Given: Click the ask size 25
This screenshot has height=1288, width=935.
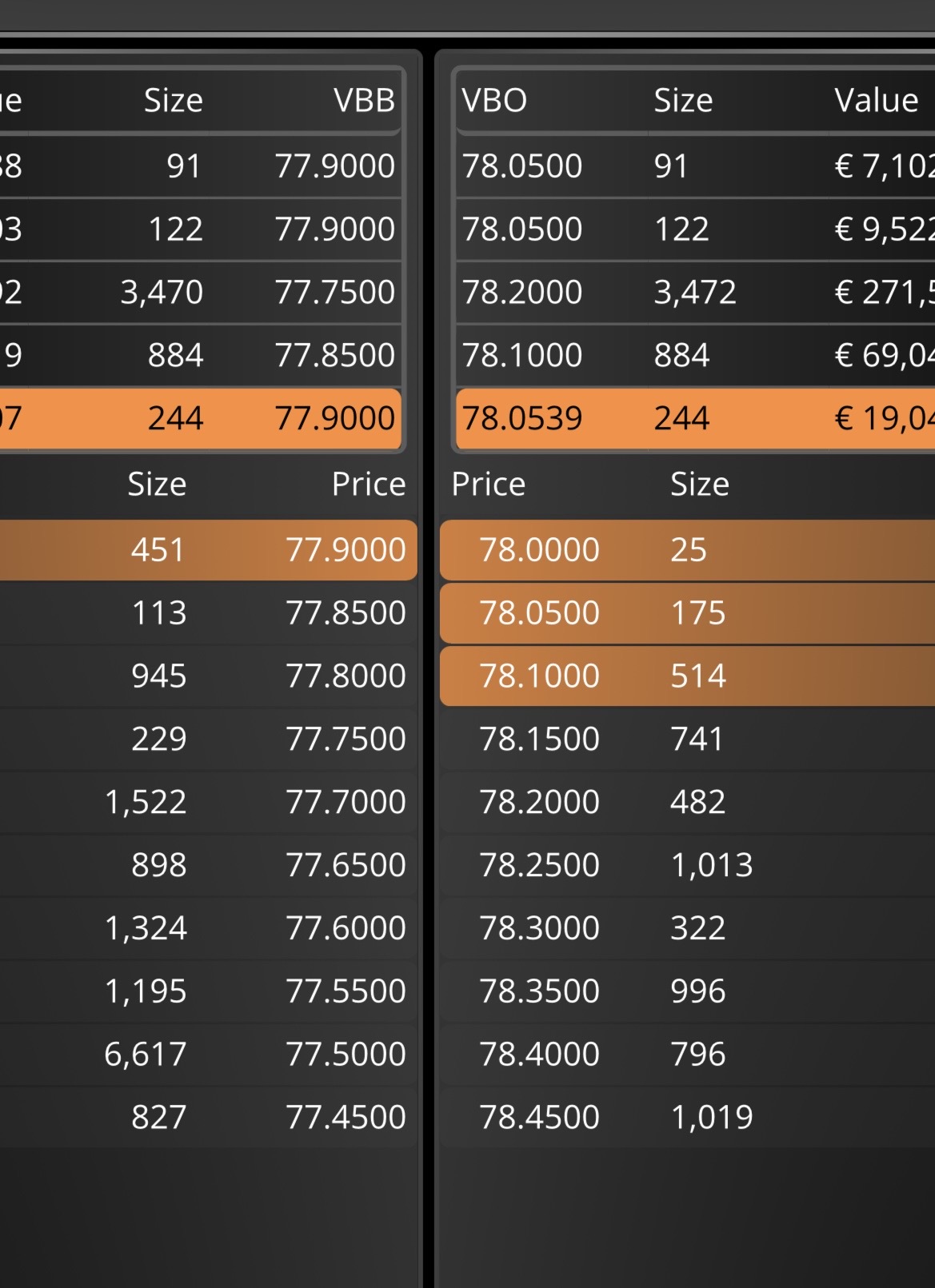Looking at the screenshot, I should tap(689, 550).
